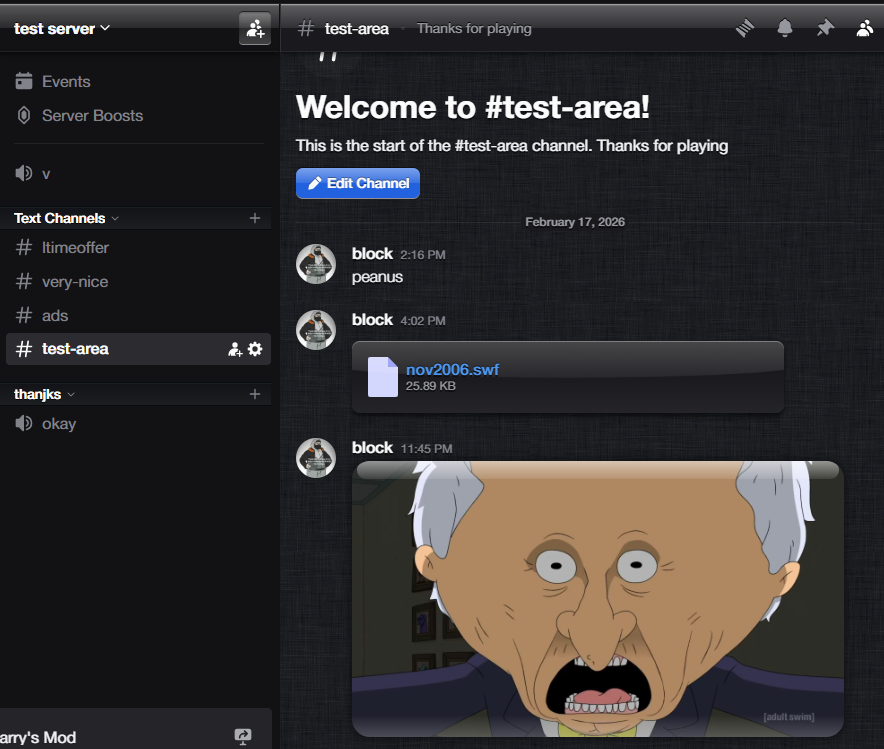The width and height of the screenshot is (884, 749).
Task: Open the test server dropdown menu
Action: (x=62, y=28)
